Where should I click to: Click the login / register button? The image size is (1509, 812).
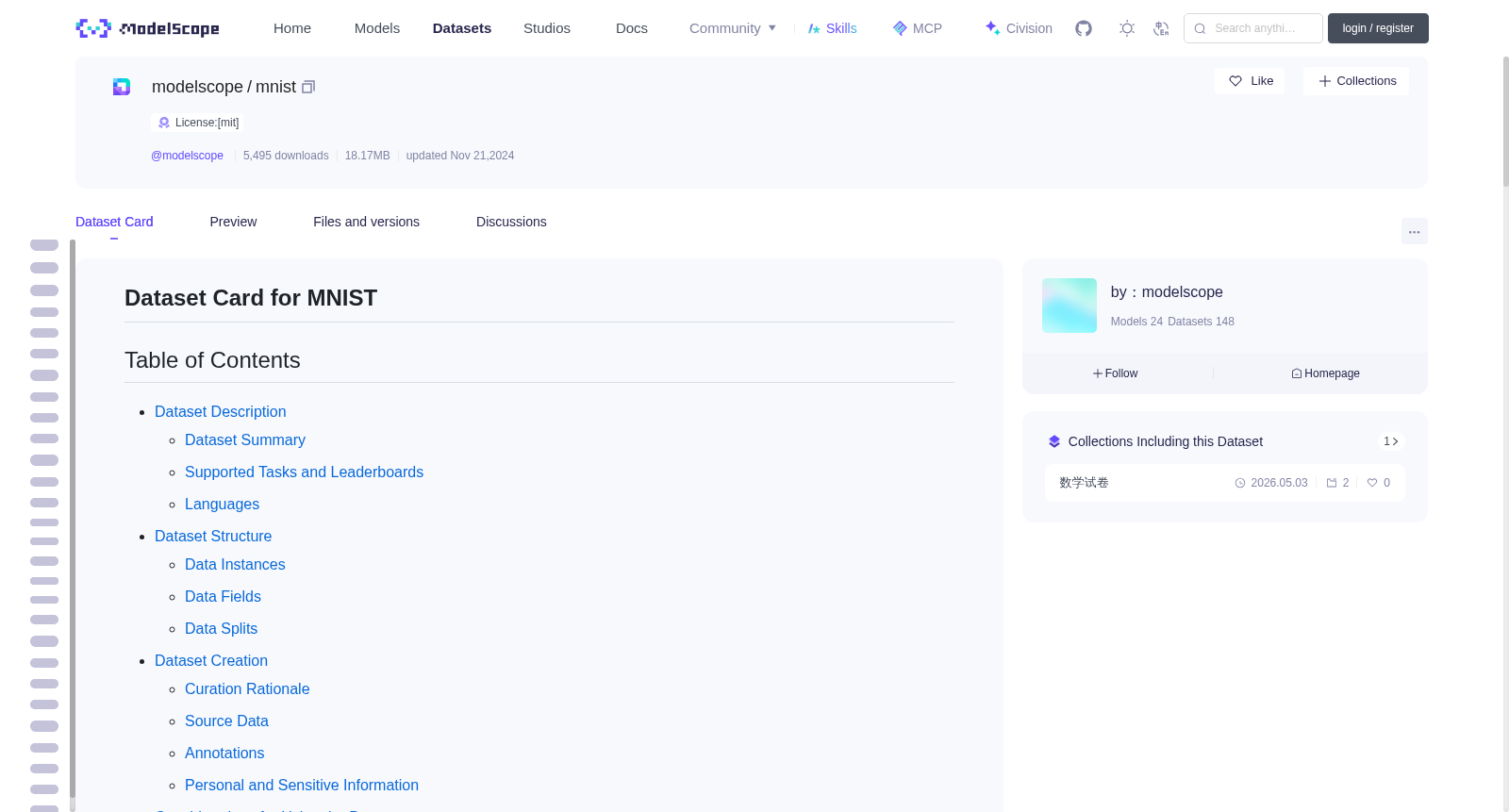click(1378, 28)
